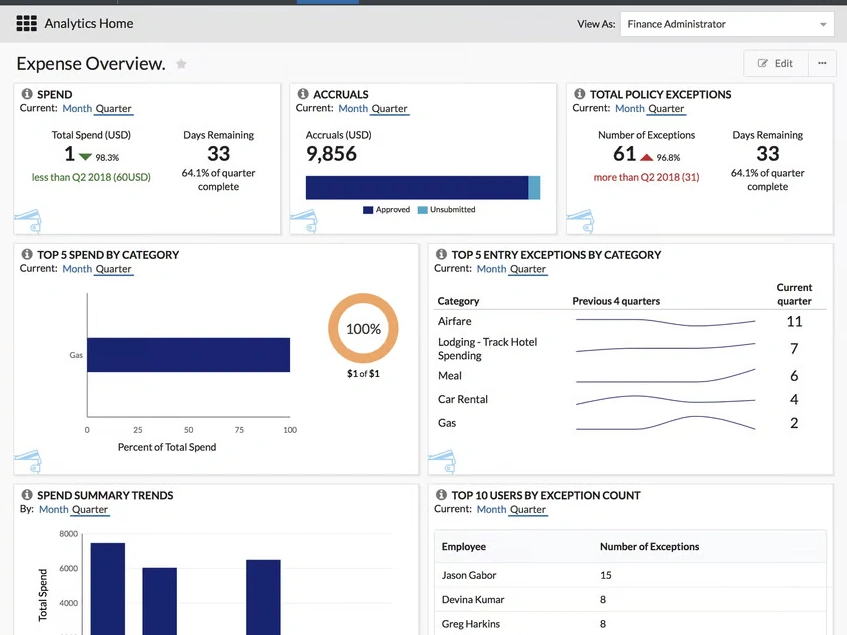Click the info icon beside SPEND title
This screenshot has height=635, width=847.
[27, 94]
